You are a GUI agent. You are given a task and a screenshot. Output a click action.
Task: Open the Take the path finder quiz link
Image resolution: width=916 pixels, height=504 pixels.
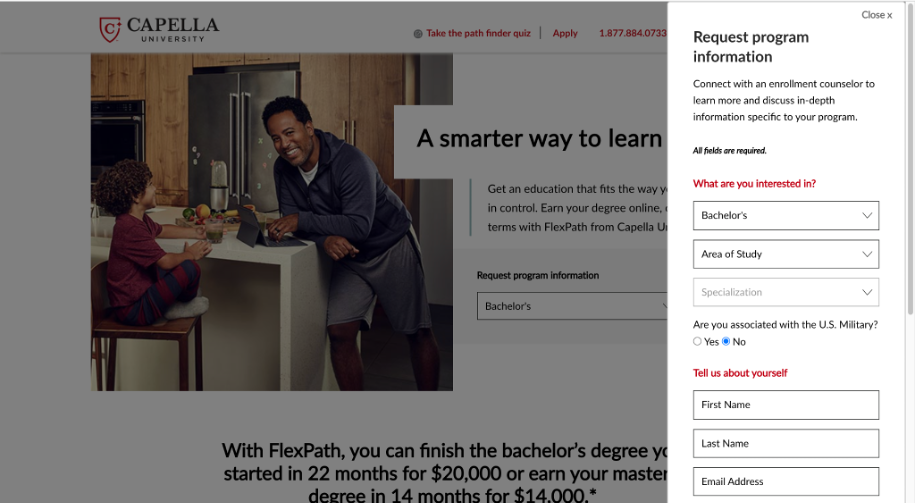[478, 33]
